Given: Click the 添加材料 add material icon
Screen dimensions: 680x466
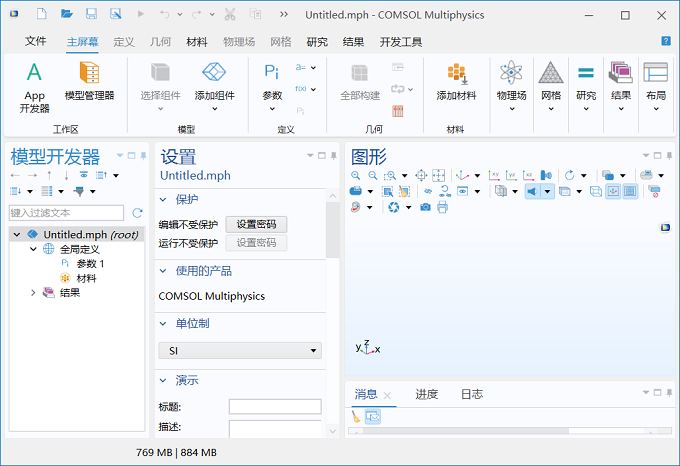Looking at the screenshot, I should point(456,74).
